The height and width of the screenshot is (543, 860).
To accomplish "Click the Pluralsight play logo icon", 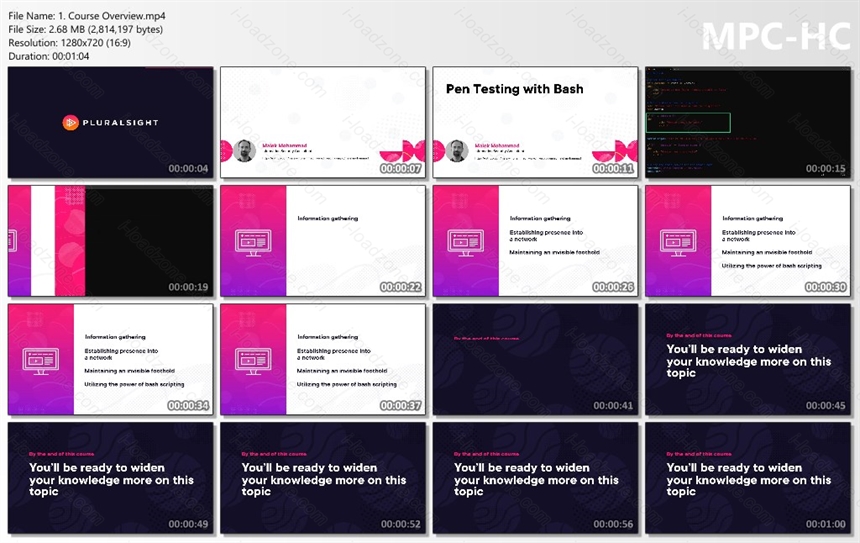I will (x=70, y=123).
